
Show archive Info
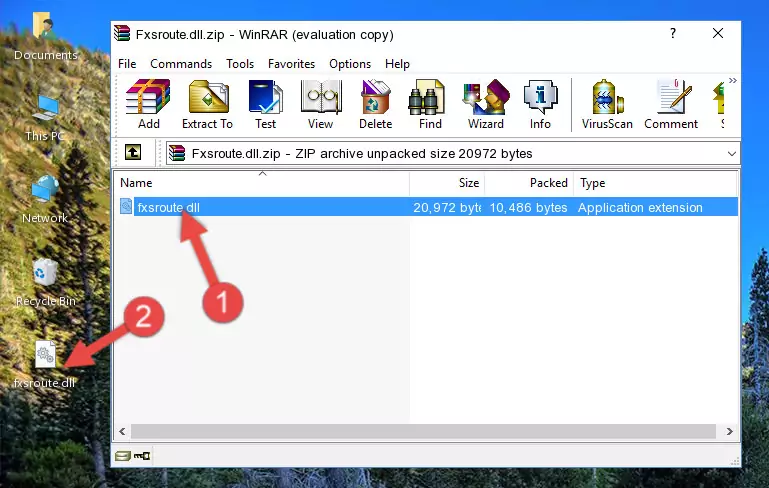(x=540, y=104)
